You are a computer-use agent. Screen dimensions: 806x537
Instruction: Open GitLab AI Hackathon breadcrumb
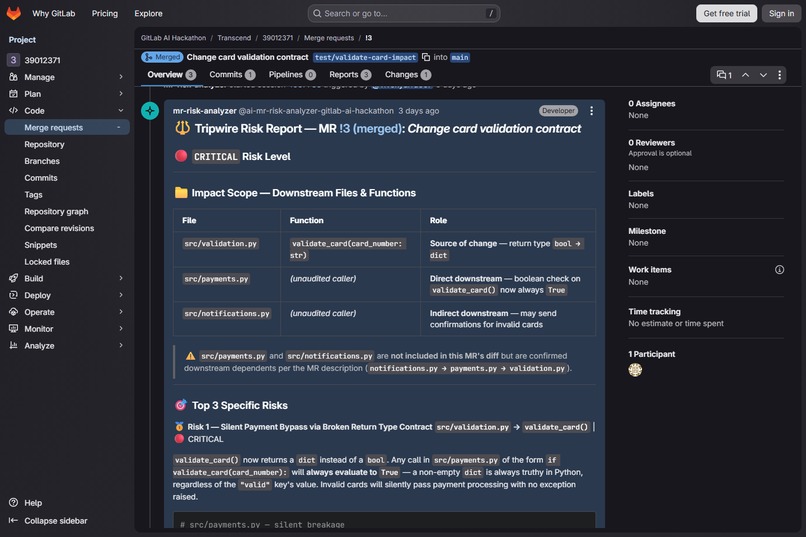(173, 38)
